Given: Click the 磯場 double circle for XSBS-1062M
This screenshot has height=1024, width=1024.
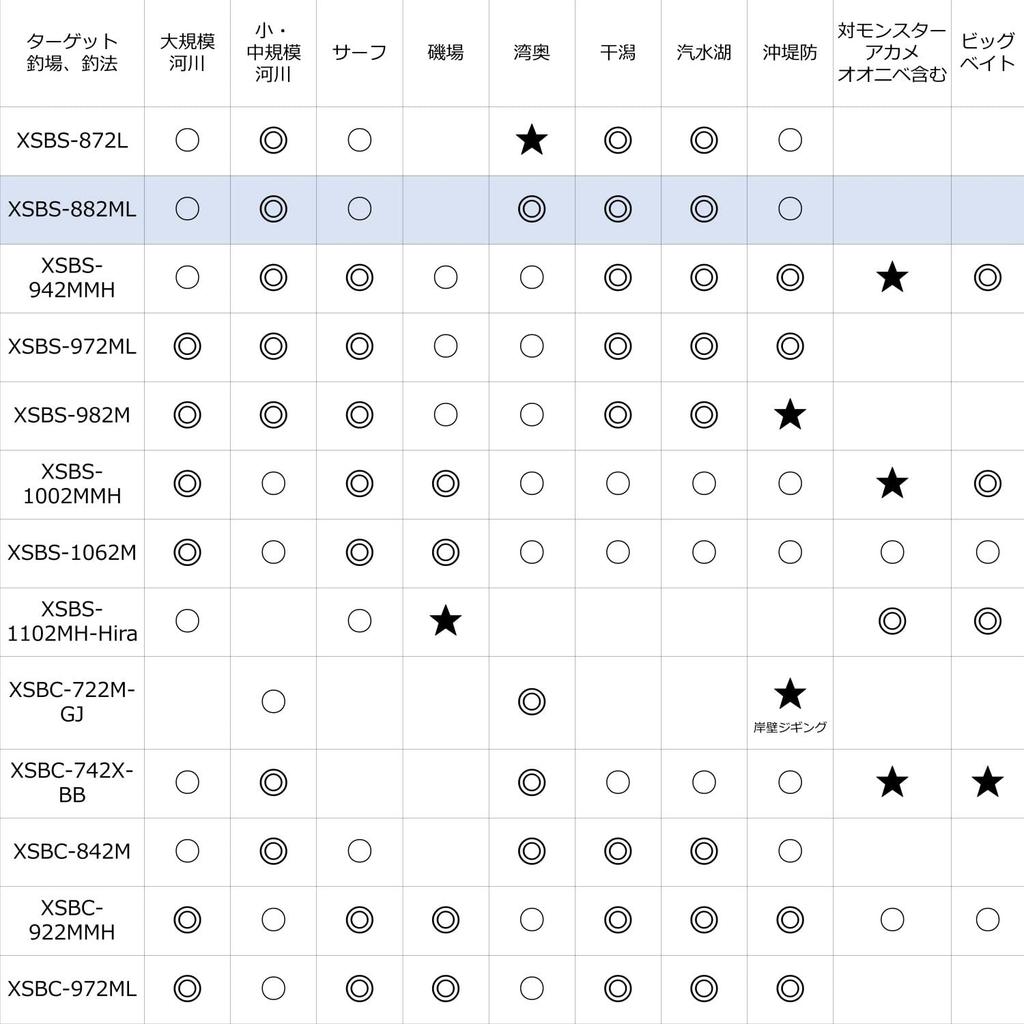Looking at the screenshot, I should (446, 552).
